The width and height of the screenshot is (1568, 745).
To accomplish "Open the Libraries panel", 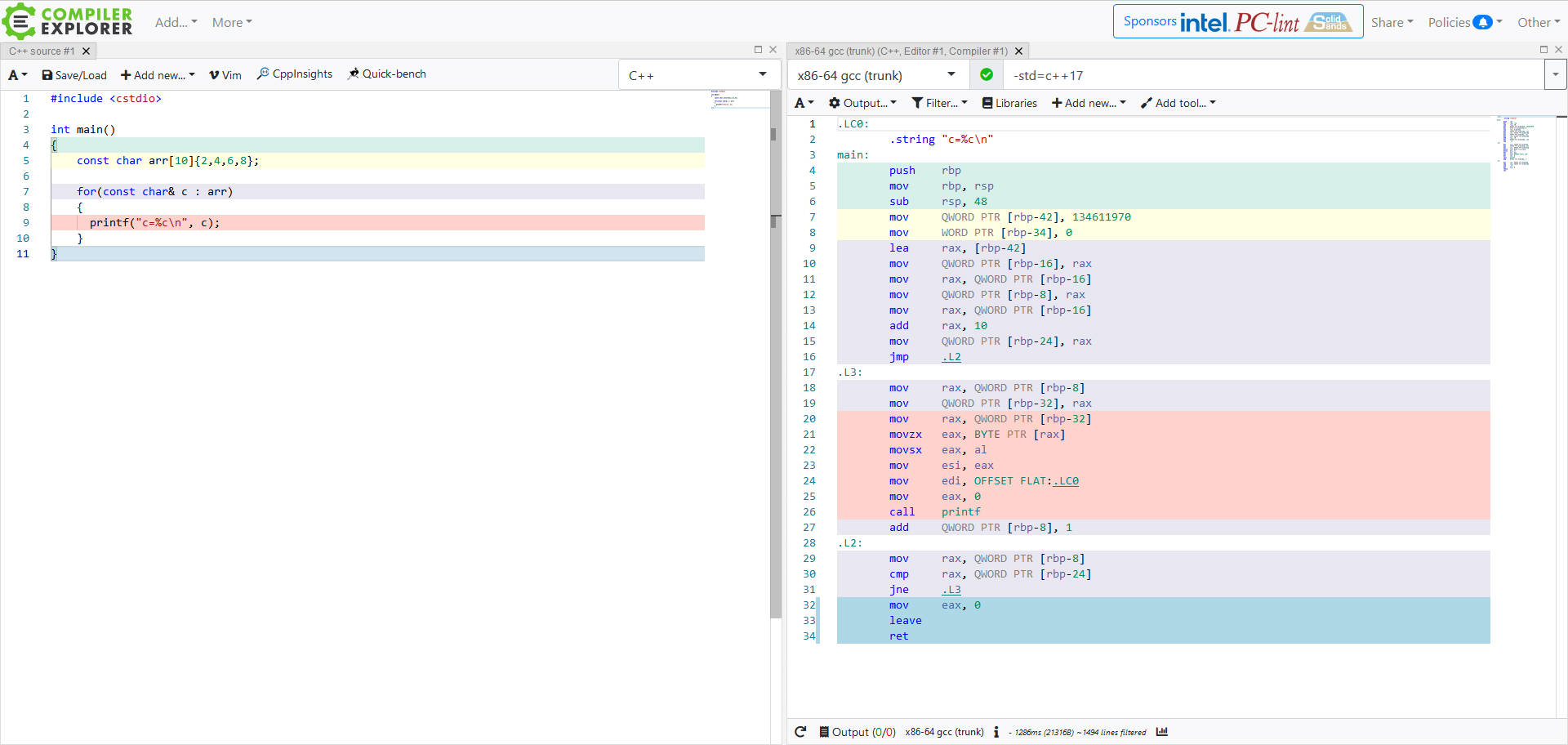I will [1009, 103].
